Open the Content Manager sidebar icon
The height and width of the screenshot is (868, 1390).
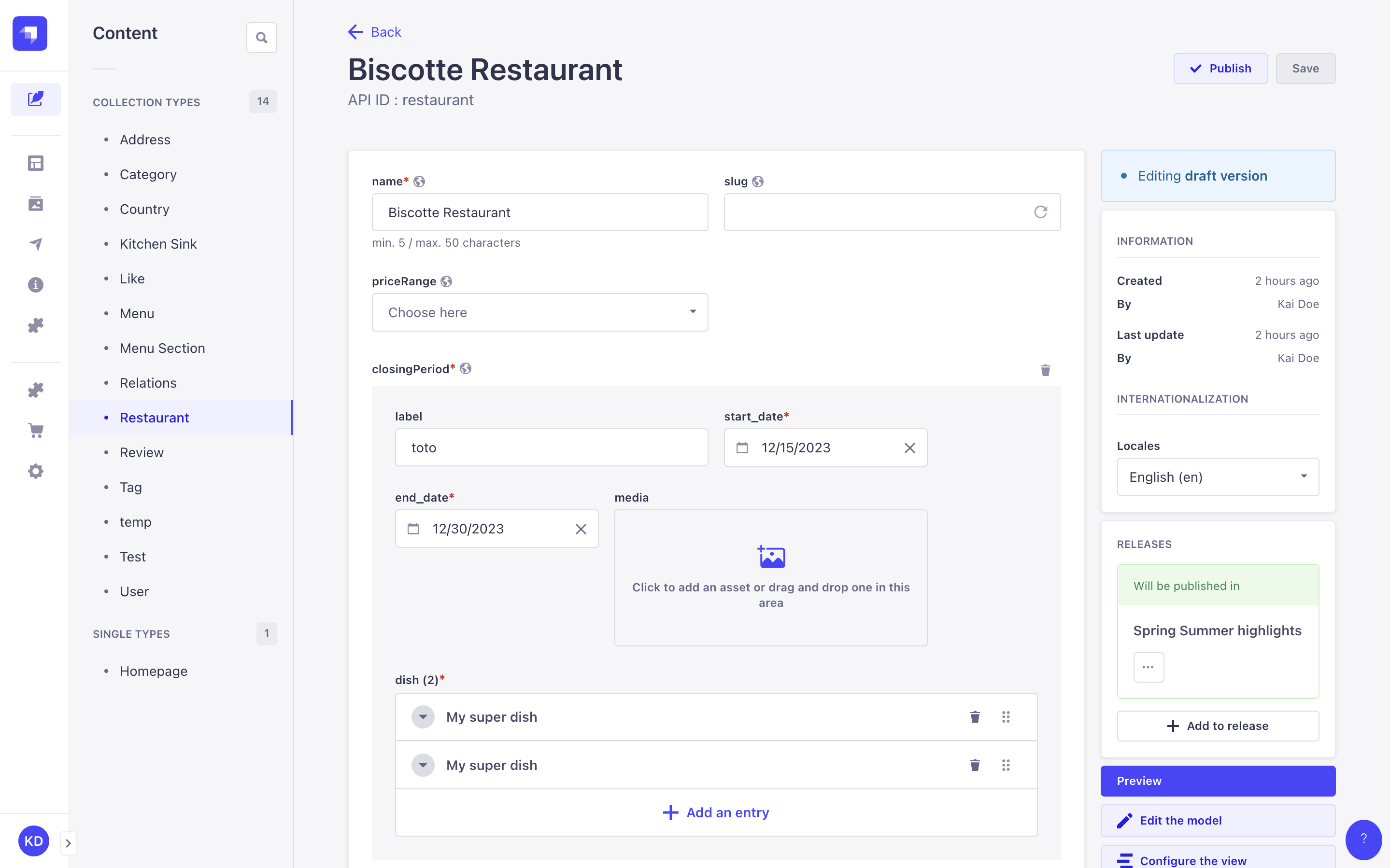click(36, 99)
